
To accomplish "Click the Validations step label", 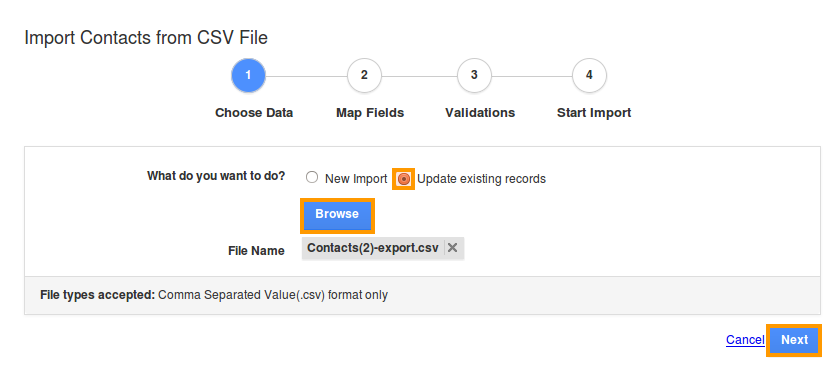I will (480, 113).
